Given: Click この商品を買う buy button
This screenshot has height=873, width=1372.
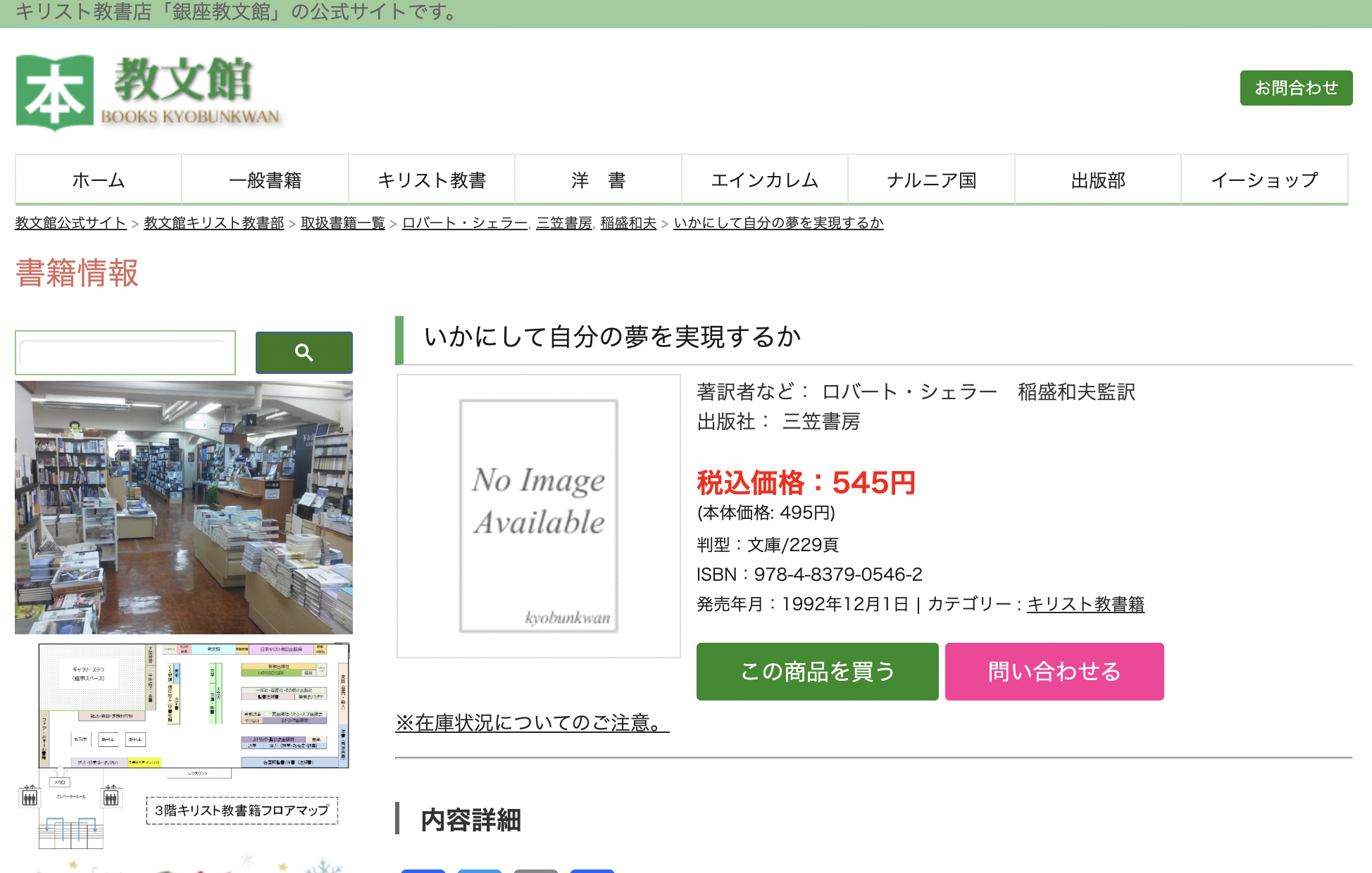Looking at the screenshot, I should coord(817,672).
